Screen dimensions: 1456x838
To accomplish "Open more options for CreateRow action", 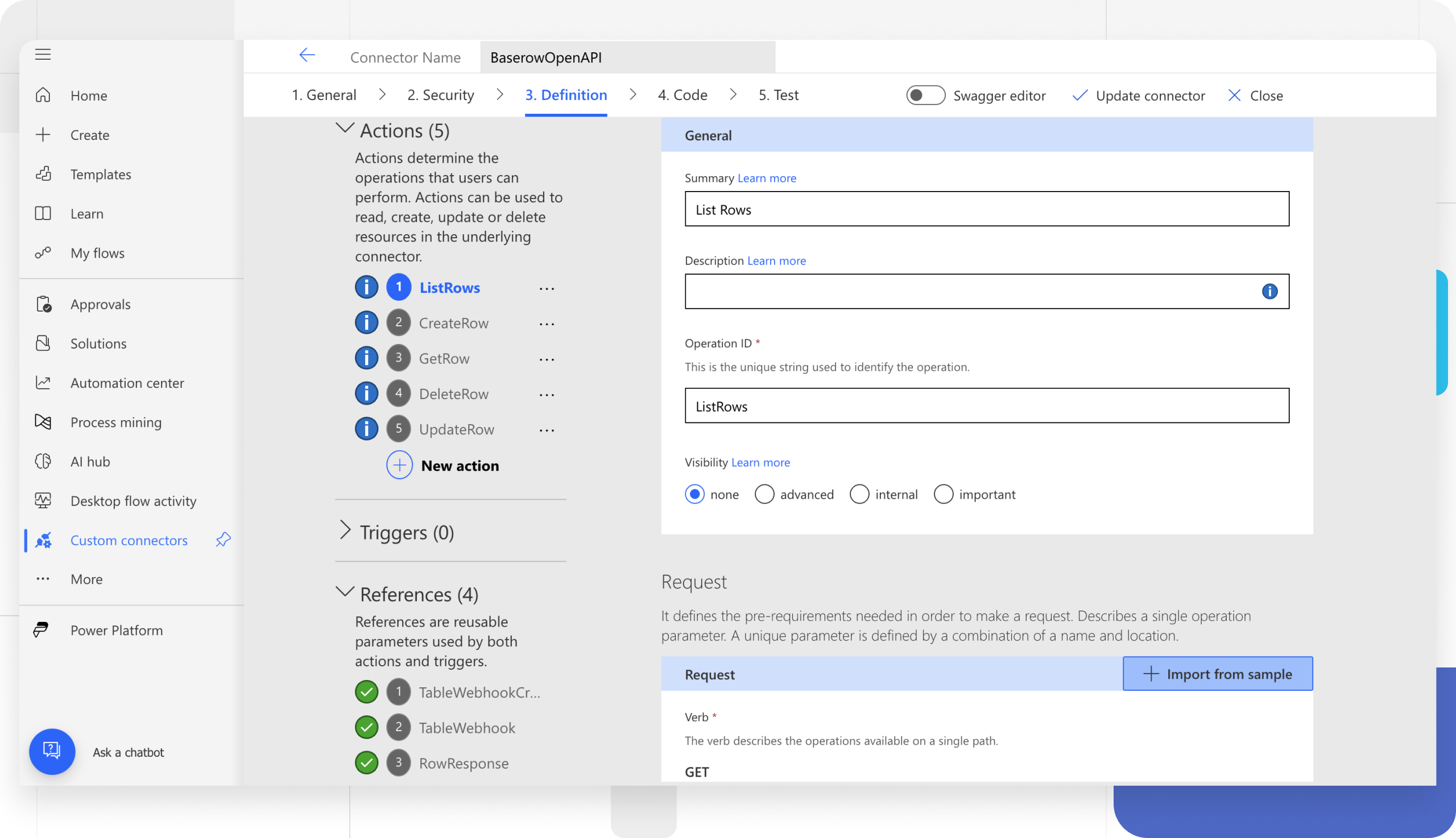I will click(x=547, y=323).
